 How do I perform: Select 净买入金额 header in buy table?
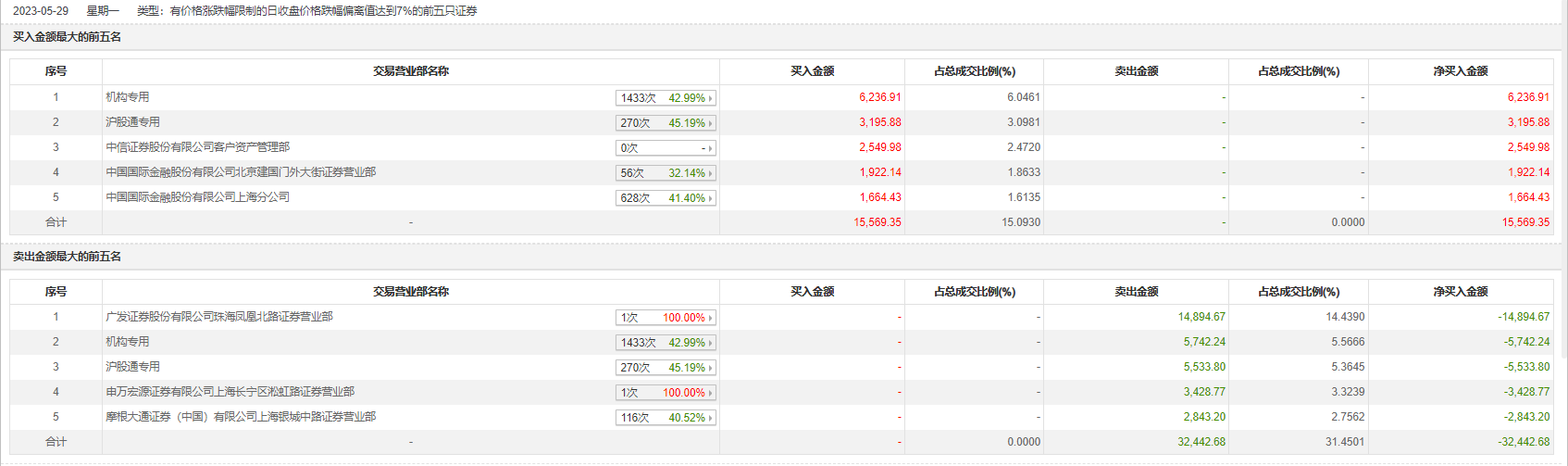click(x=1461, y=71)
